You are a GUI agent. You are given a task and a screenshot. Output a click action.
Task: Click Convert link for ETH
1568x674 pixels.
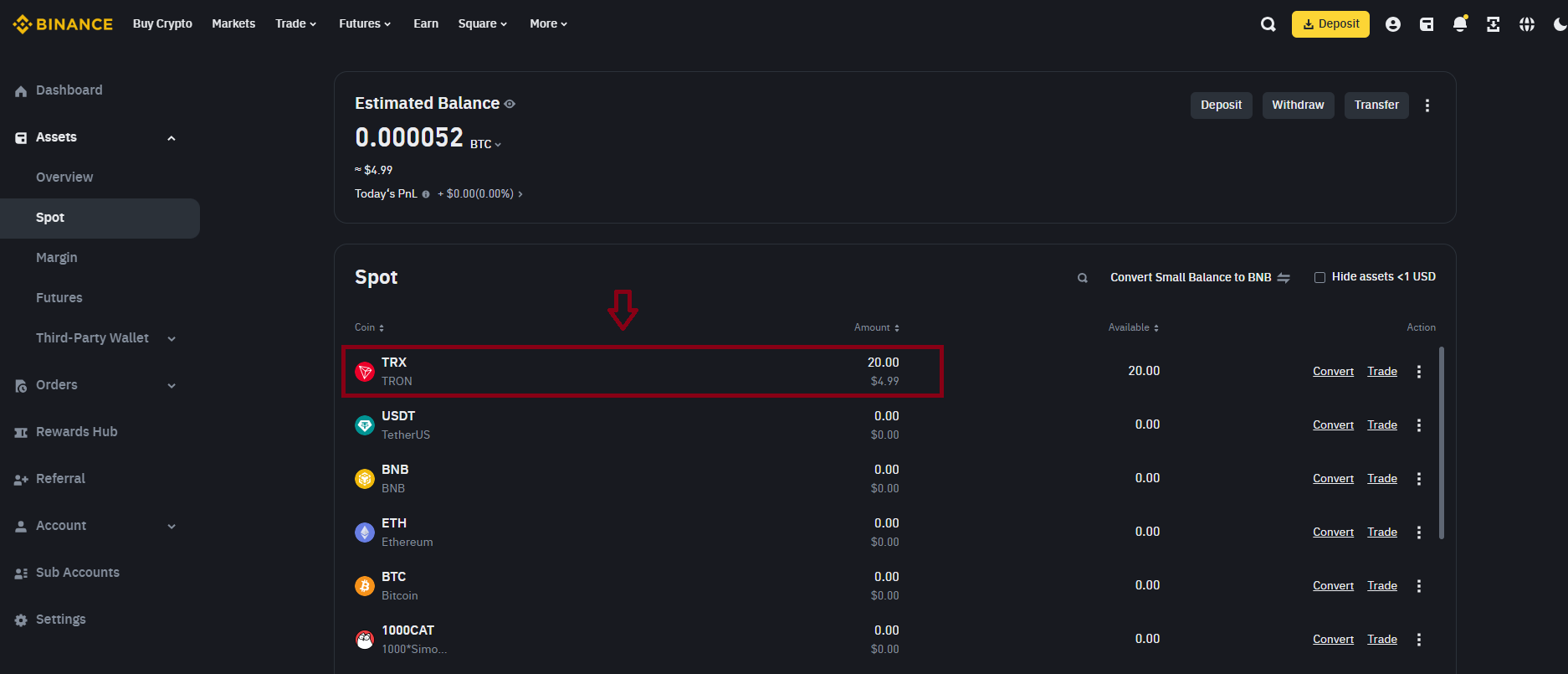[1333, 533]
